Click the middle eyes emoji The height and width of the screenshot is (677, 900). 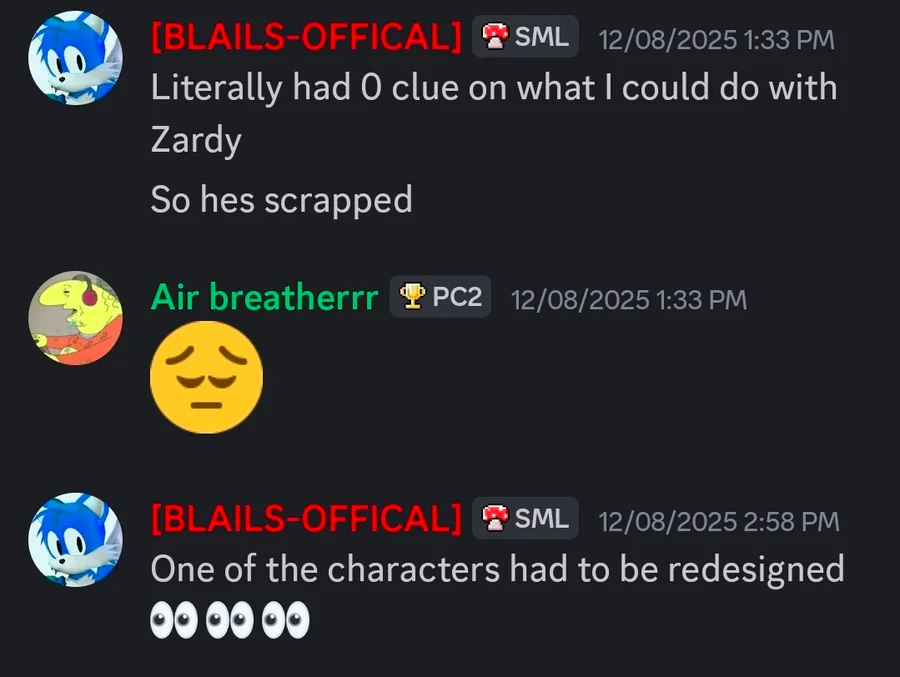point(230,620)
